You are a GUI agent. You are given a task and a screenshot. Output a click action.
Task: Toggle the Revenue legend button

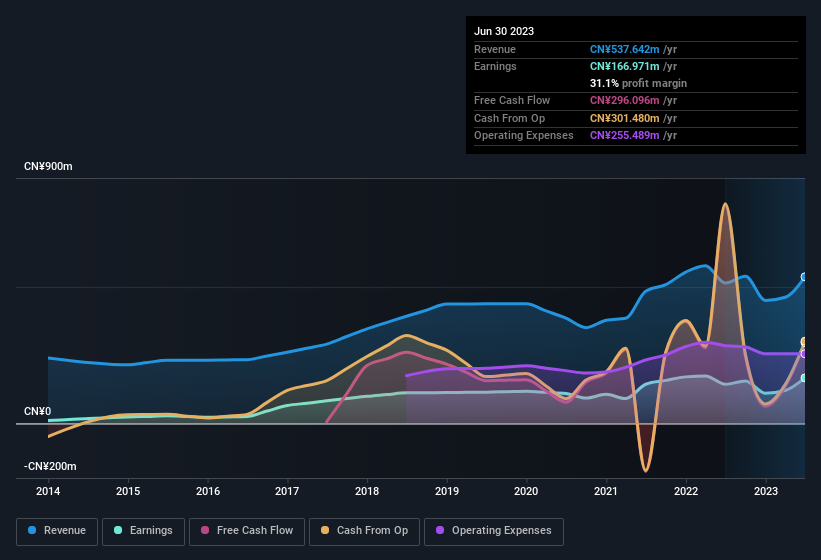57,531
